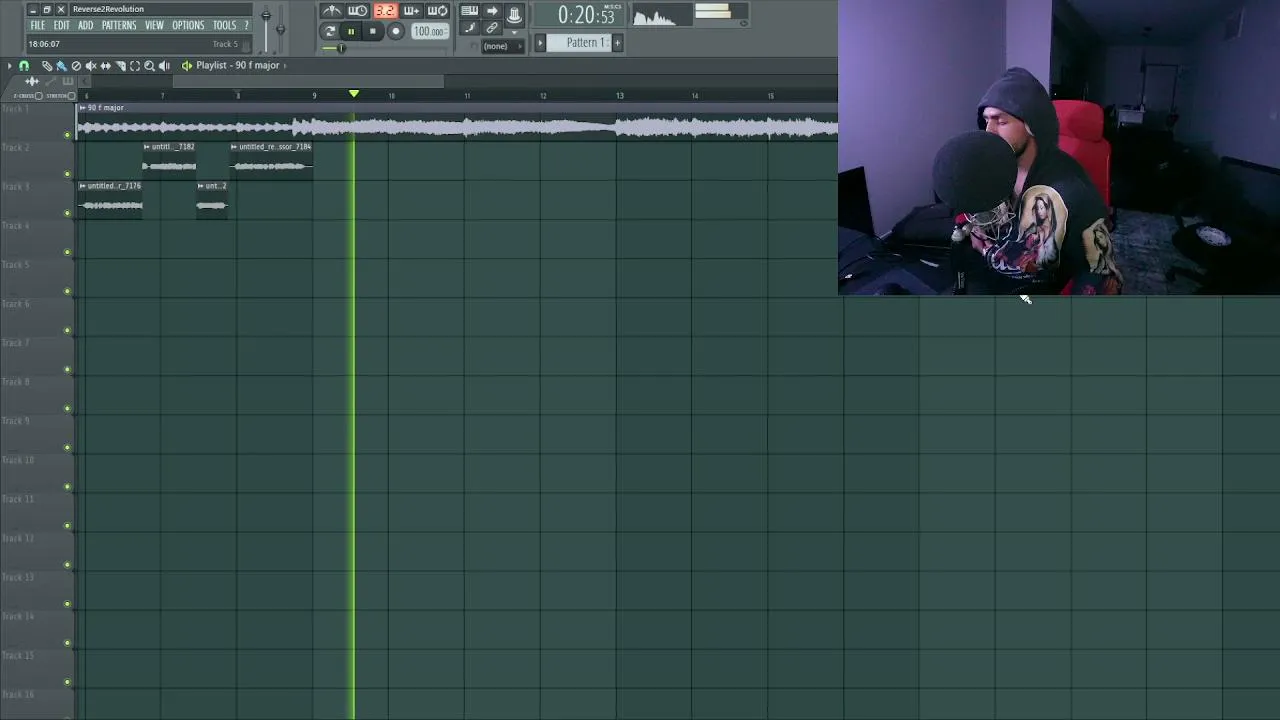This screenshot has width=1280, height=720.
Task: Open the FILE menu
Action: tap(37, 26)
